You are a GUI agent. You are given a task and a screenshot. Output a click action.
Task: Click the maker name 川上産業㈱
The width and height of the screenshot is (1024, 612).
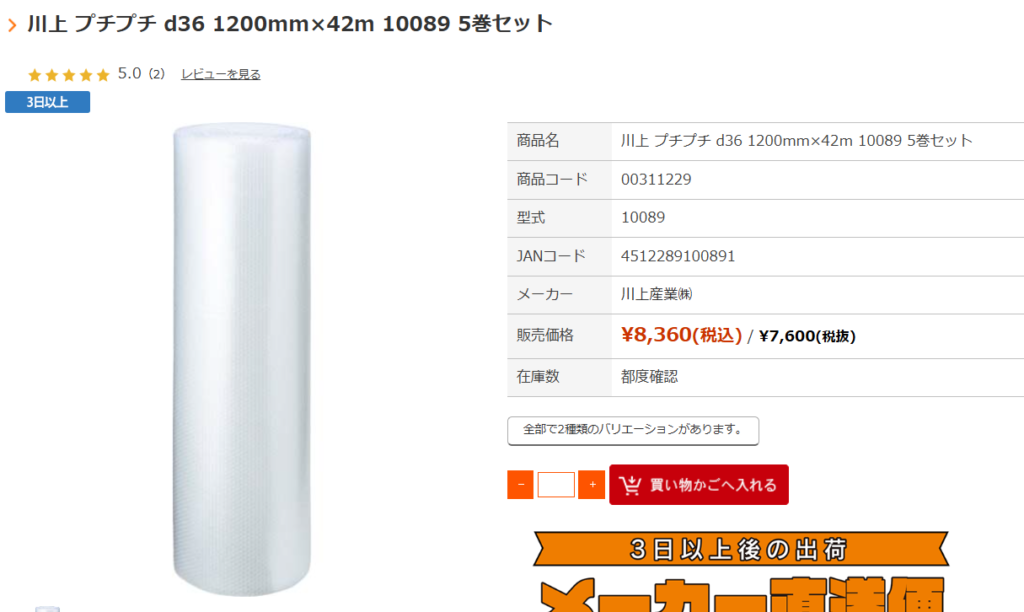point(656,295)
